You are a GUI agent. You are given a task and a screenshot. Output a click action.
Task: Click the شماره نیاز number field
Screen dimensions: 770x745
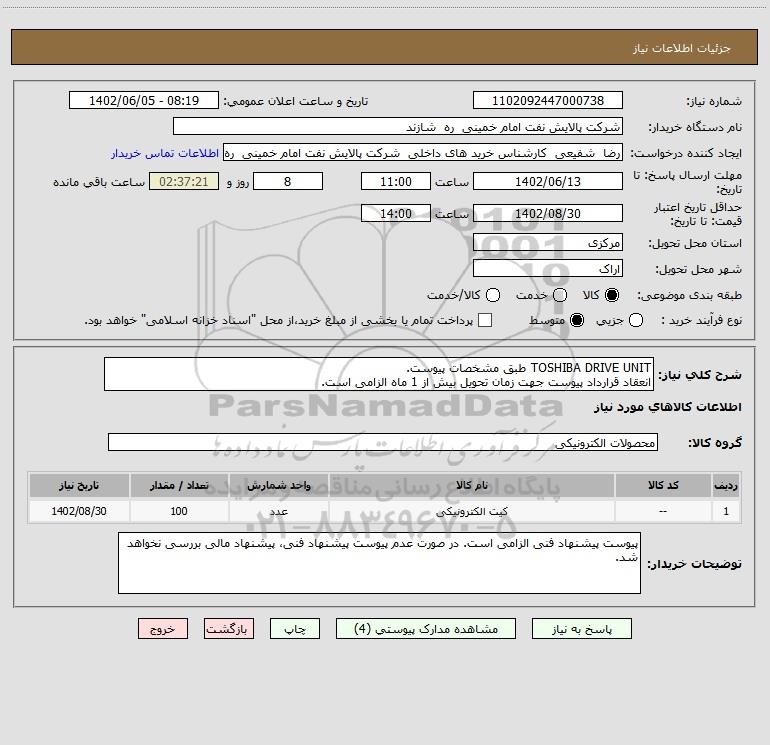tap(548, 100)
